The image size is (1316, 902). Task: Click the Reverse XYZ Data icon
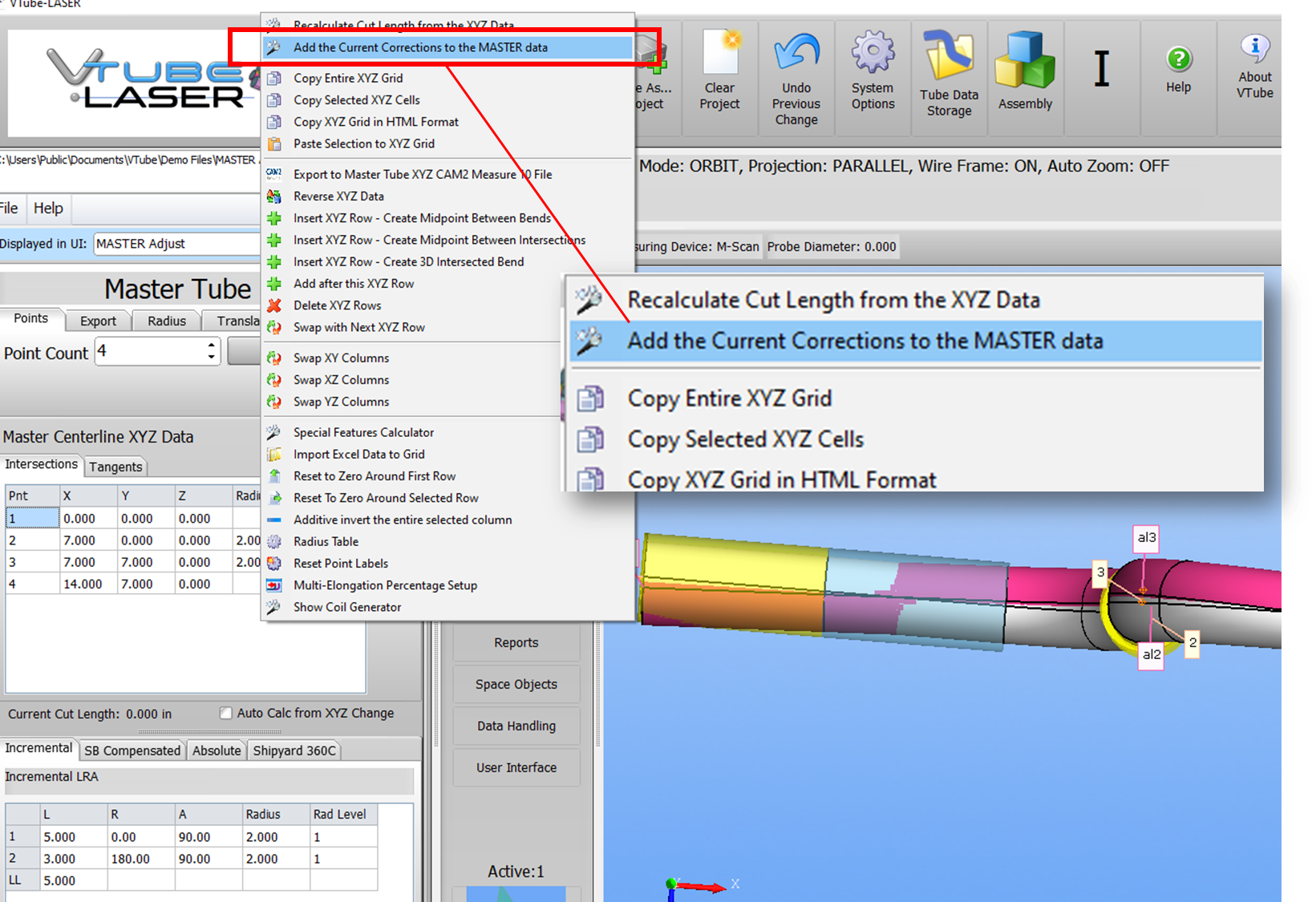click(x=274, y=196)
